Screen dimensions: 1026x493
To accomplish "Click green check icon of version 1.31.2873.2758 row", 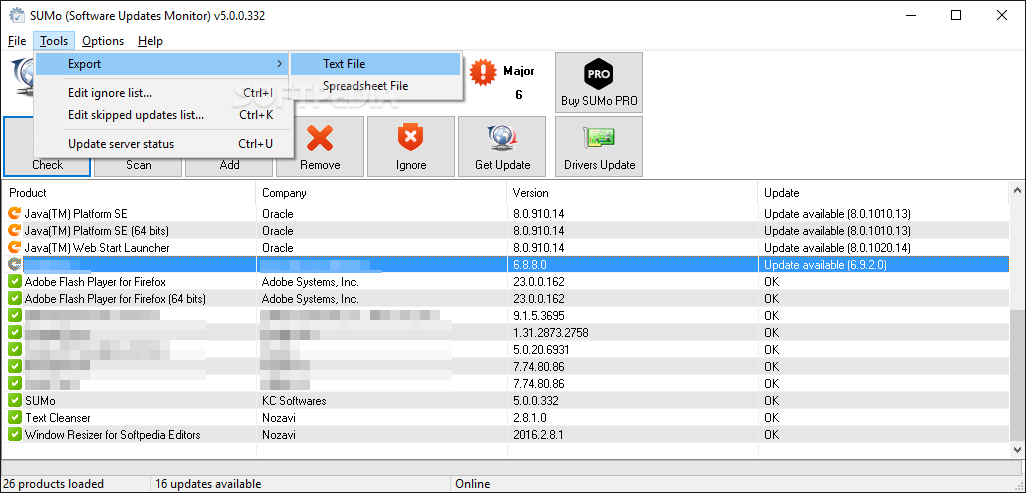I will pyautogui.click(x=15, y=333).
